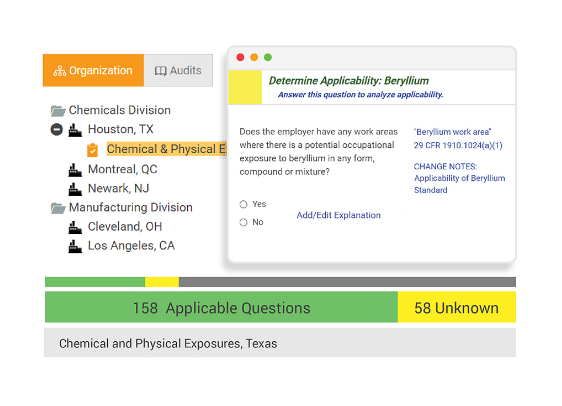Click the Los Angeles, CA factory icon
Image resolution: width=562 pixels, height=406 pixels.
pyautogui.click(x=75, y=246)
